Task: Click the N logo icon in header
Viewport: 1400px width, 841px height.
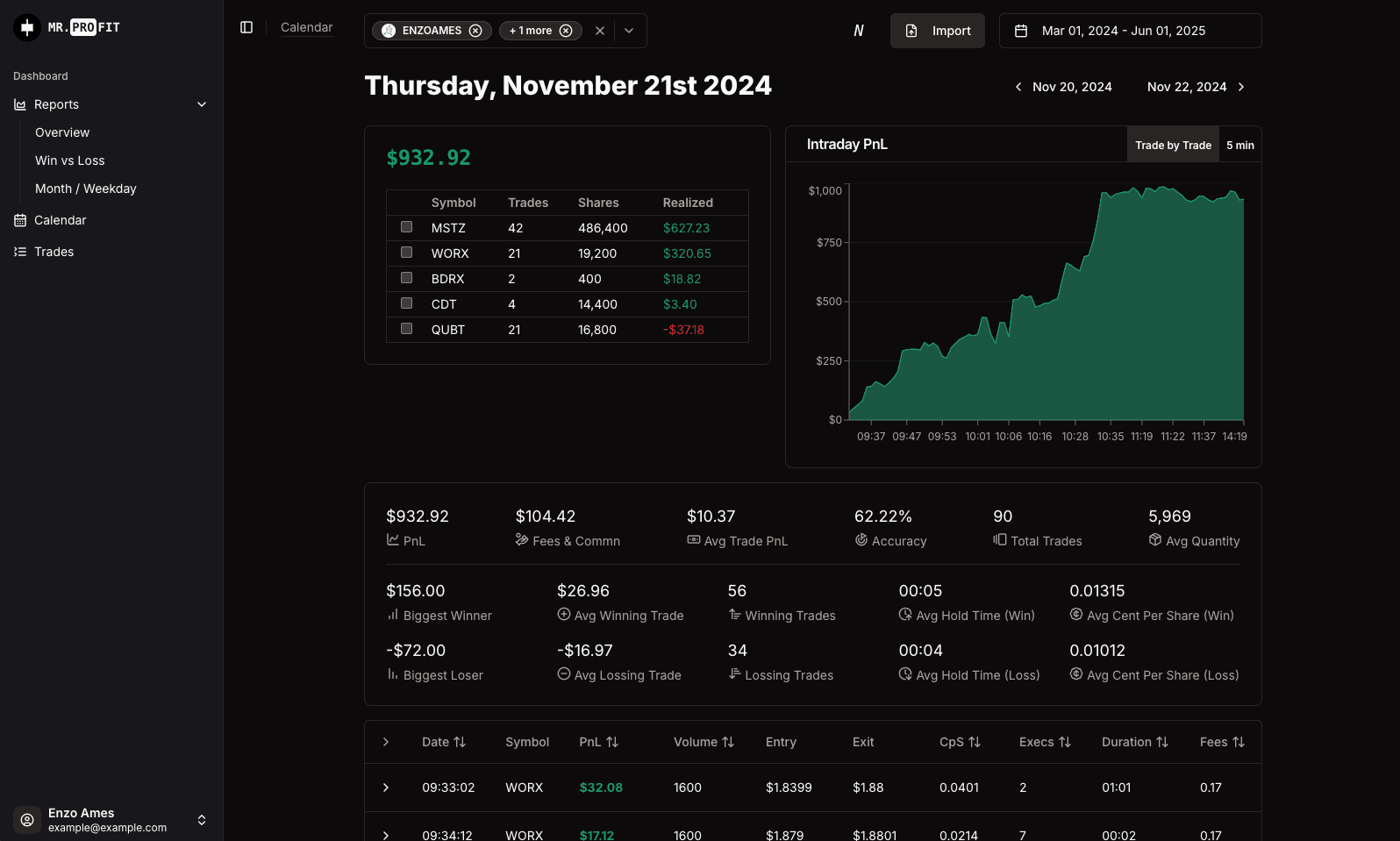Action: (x=859, y=31)
